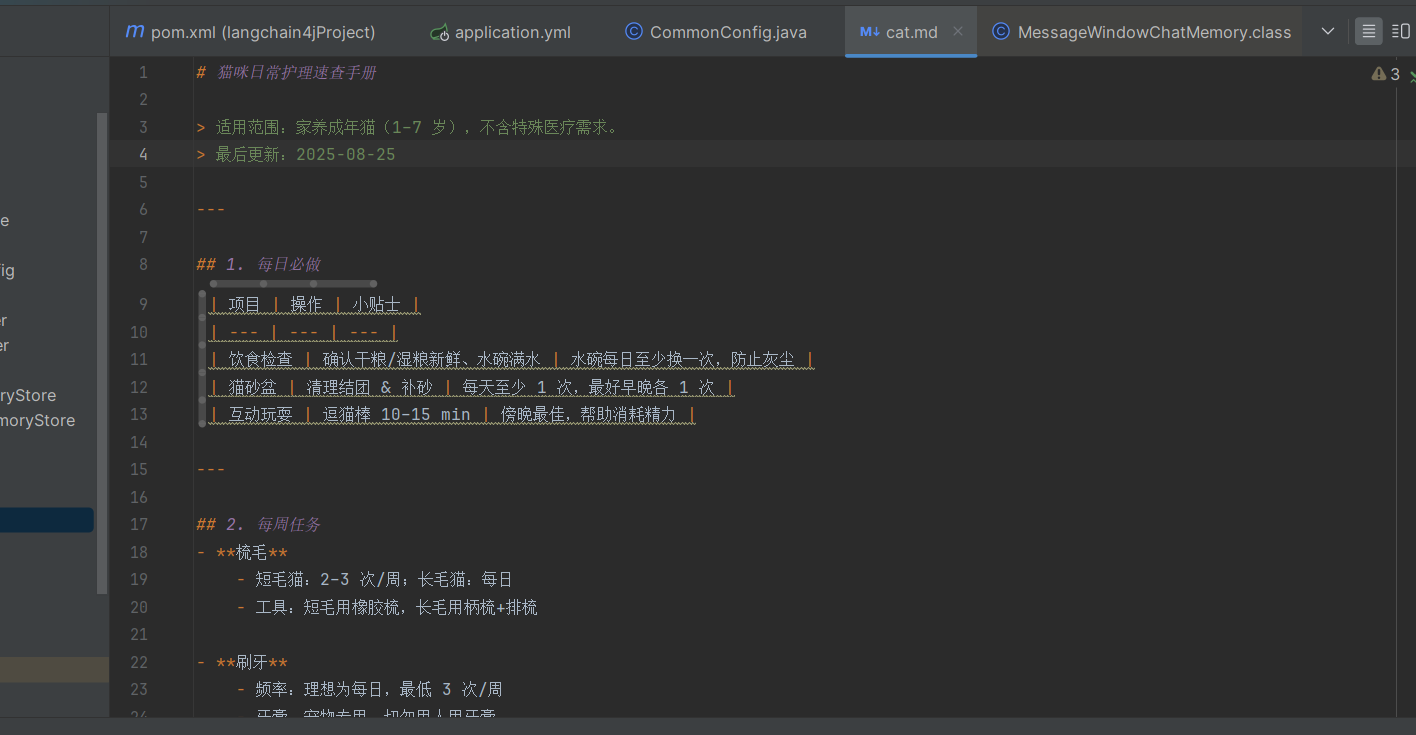Switch to the pom.xml (langchain4jProject) tab
This screenshot has height=735, width=1416.
click(250, 32)
